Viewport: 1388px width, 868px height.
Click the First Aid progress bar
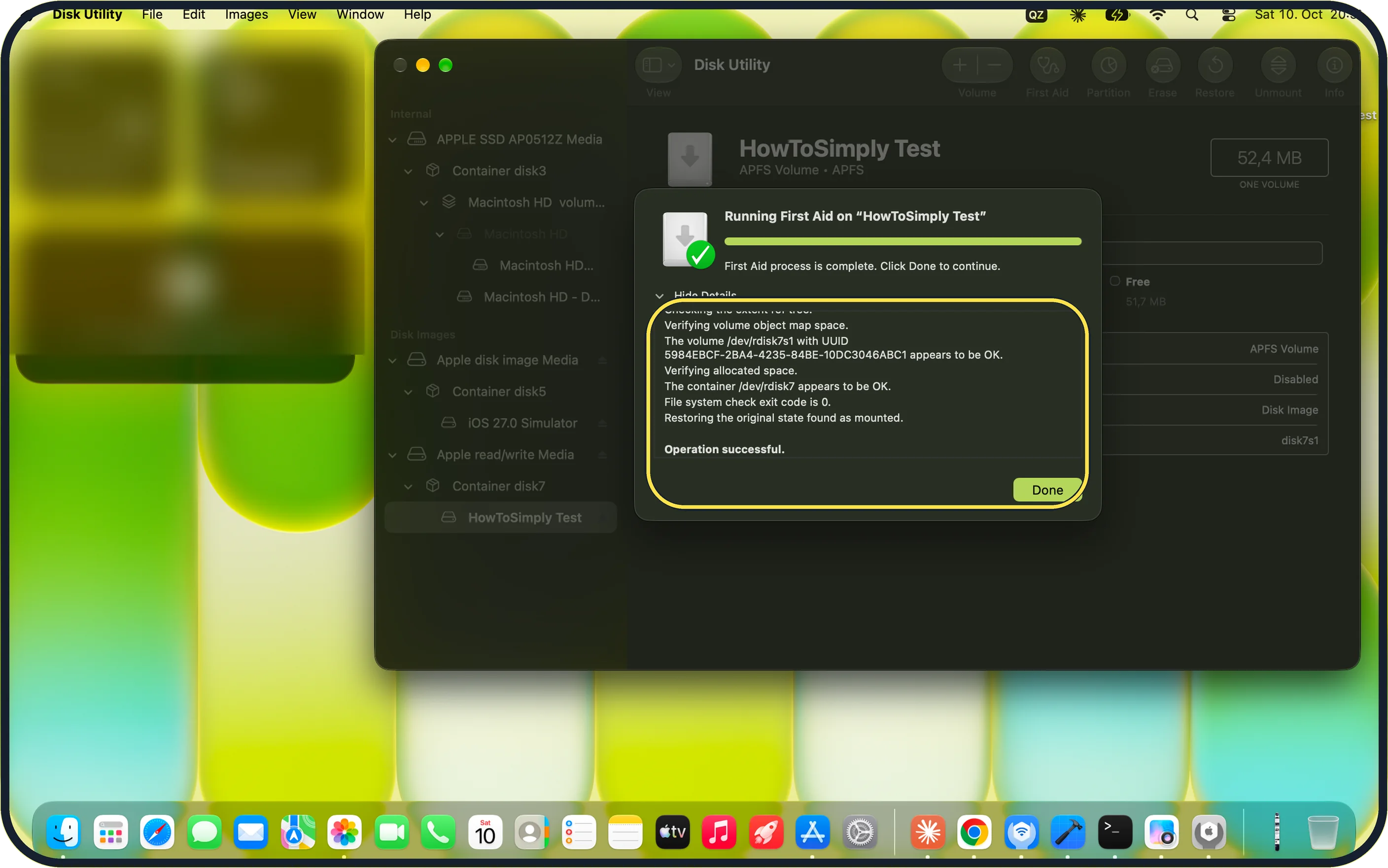tap(903, 242)
